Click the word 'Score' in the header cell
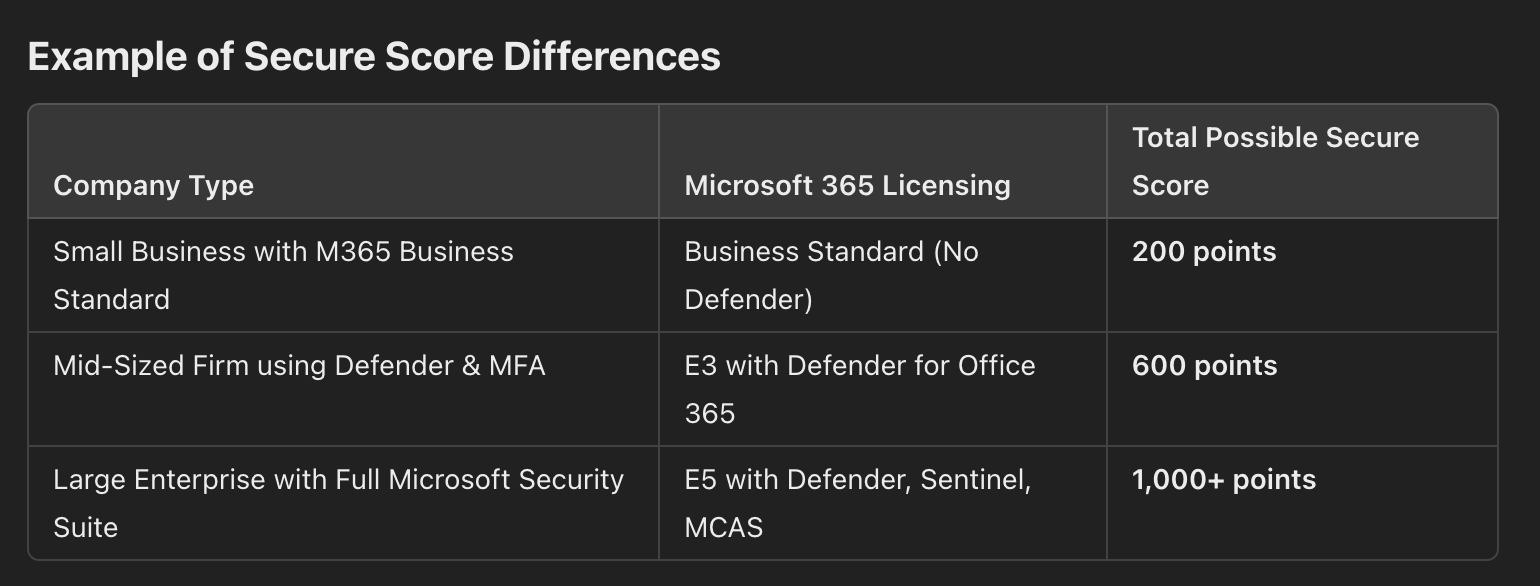Viewport: 1540px width, 586px height. point(1170,186)
